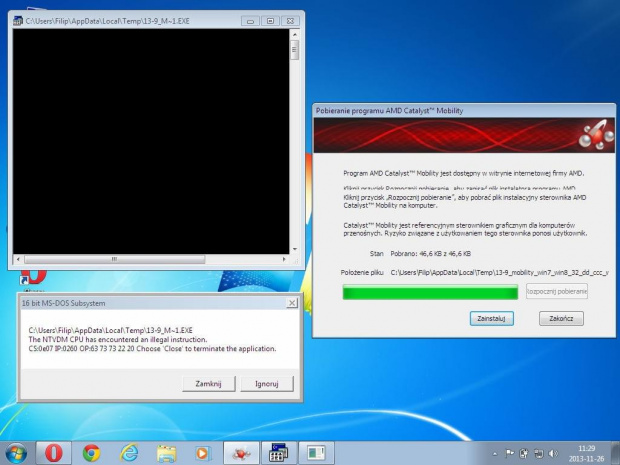Click the power status tray icon
This screenshot has height=465, width=620.
[x=524, y=454]
